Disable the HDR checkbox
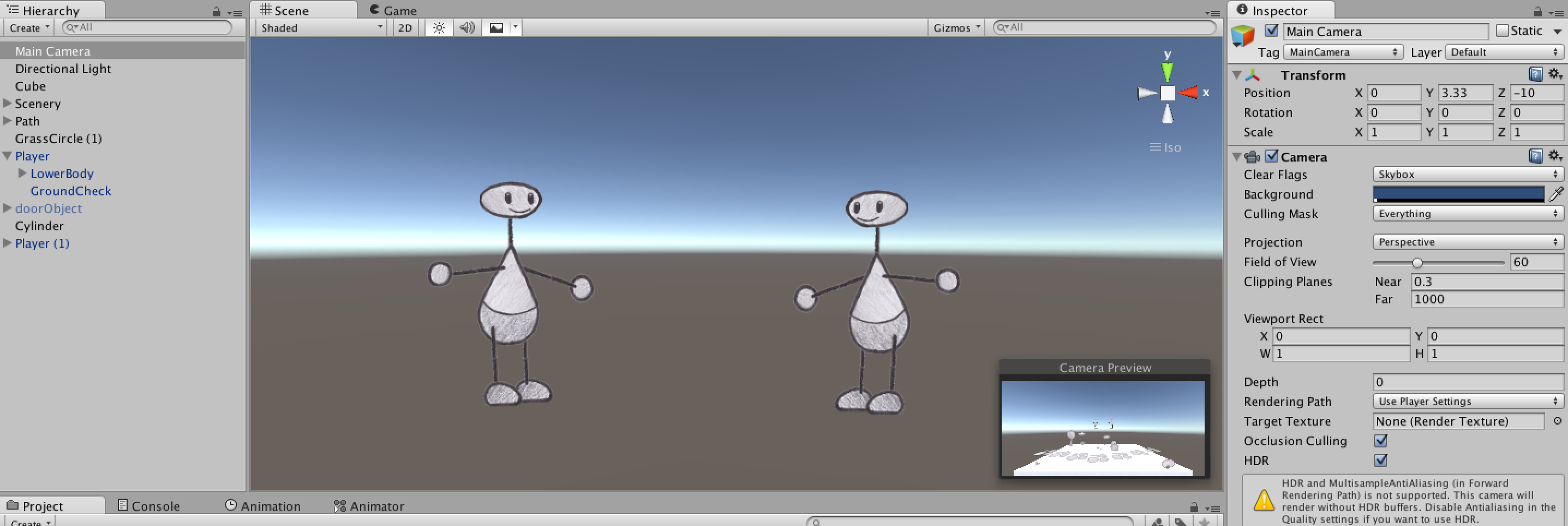Screen dimensions: 1568x526 (1380, 461)
